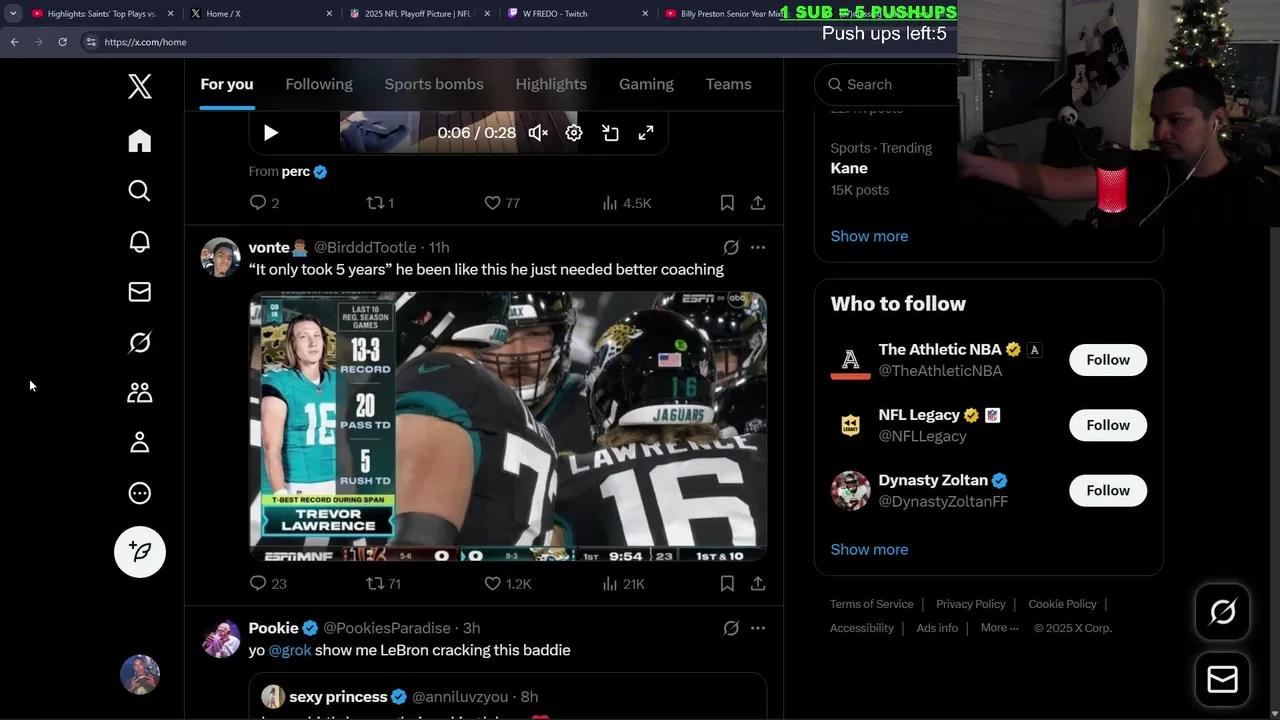
Task: View analytics of the 4.5K views post
Action: coord(627,203)
